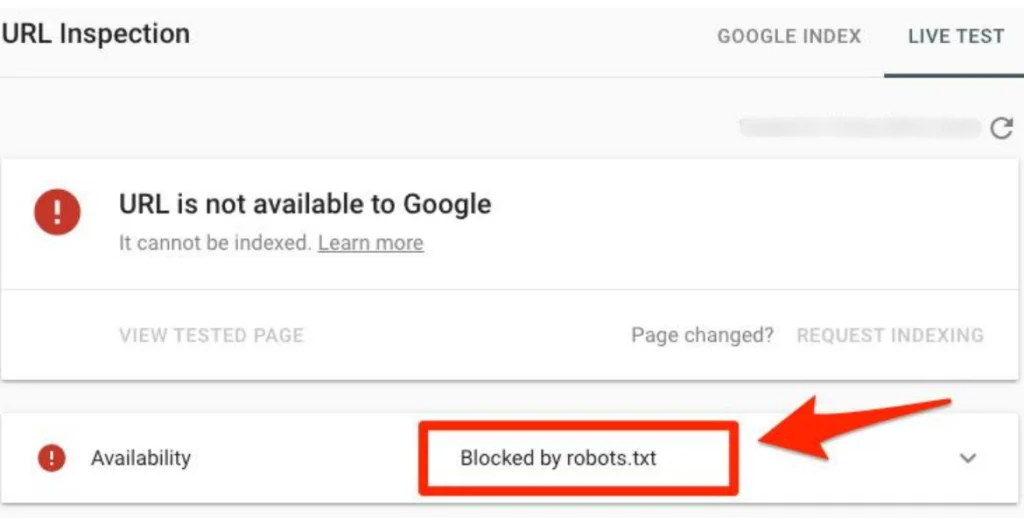Click REQUEST INDEXING
Image resolution: width=1024 pixels, height=526 pixels.
click(890, 335)
